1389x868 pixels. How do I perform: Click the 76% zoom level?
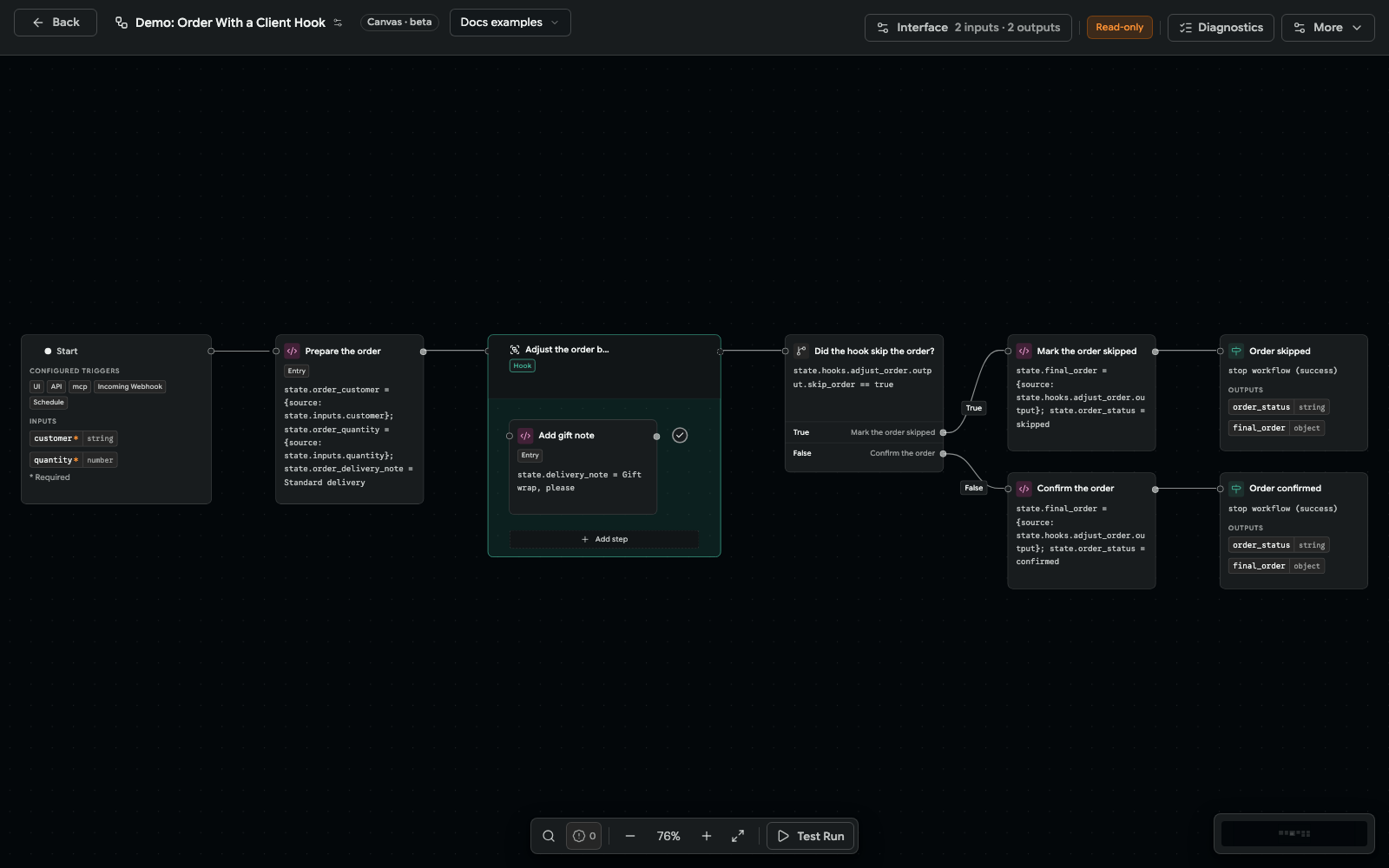(668, 836)
